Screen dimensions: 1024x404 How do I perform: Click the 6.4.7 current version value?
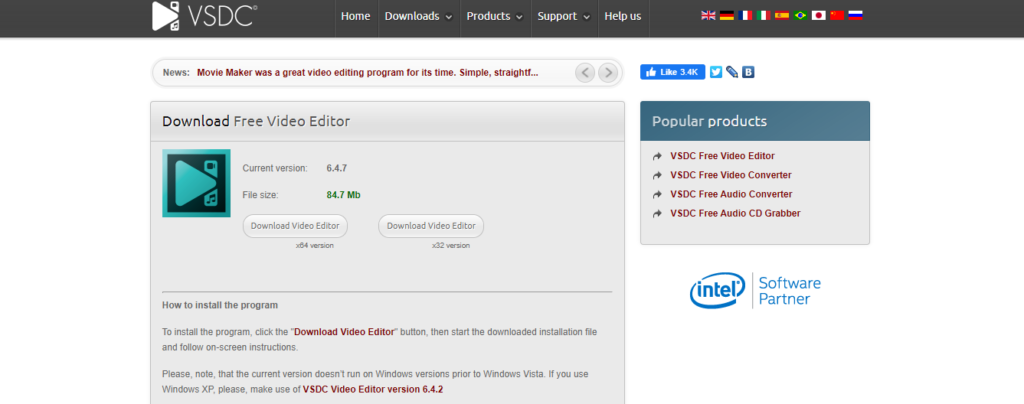click(x=337, y=168)
